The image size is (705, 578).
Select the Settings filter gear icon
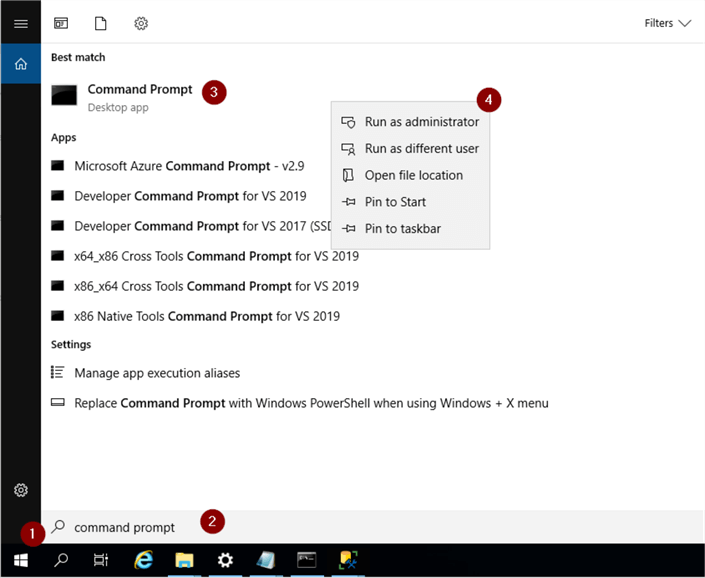pos(141,23)
